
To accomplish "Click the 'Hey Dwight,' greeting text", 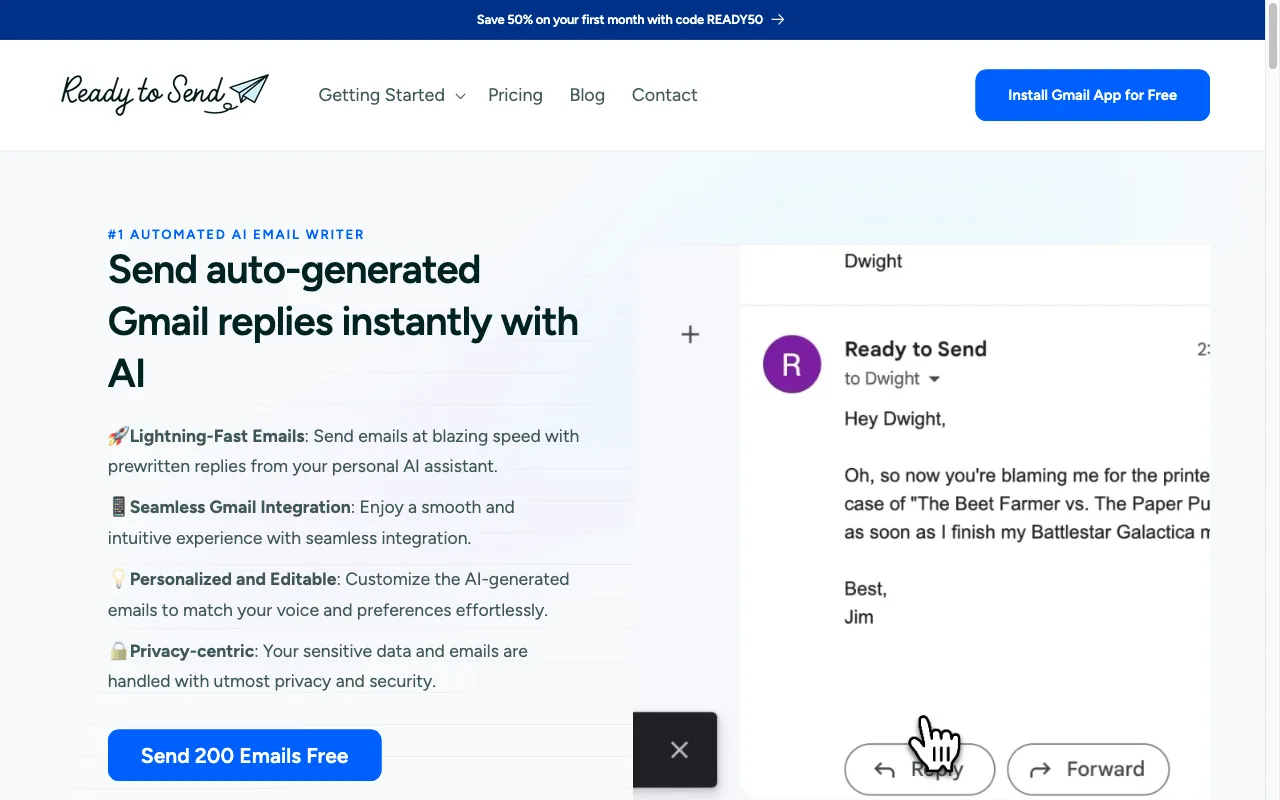I will (894, 419).
